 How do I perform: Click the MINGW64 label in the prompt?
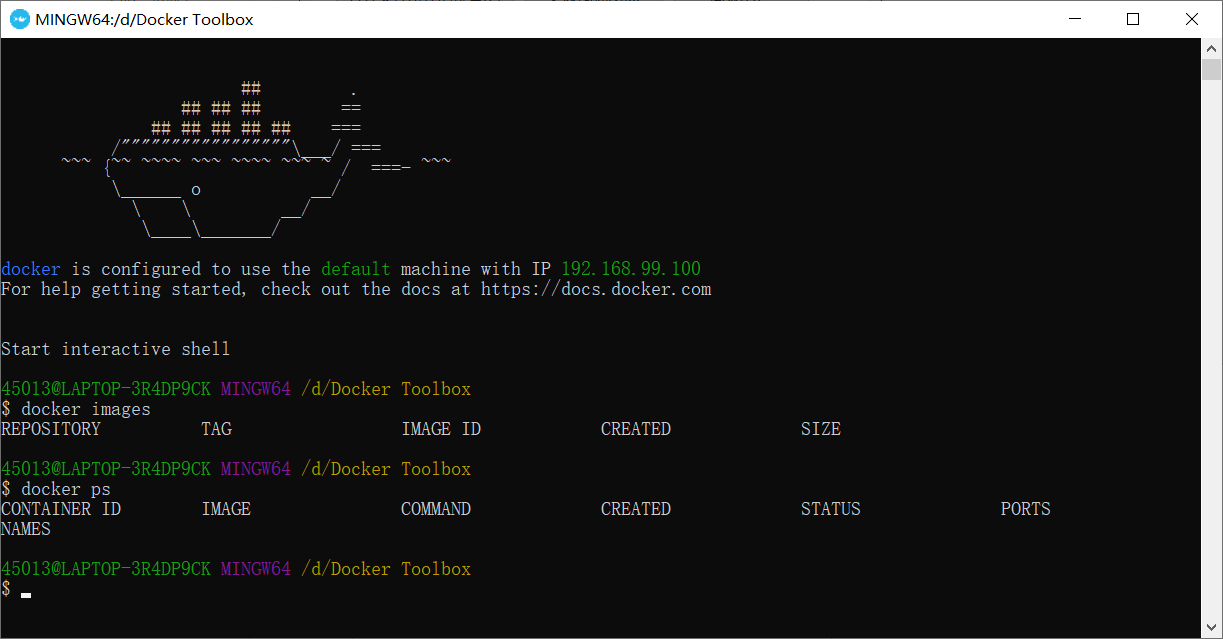pos(255,388)
